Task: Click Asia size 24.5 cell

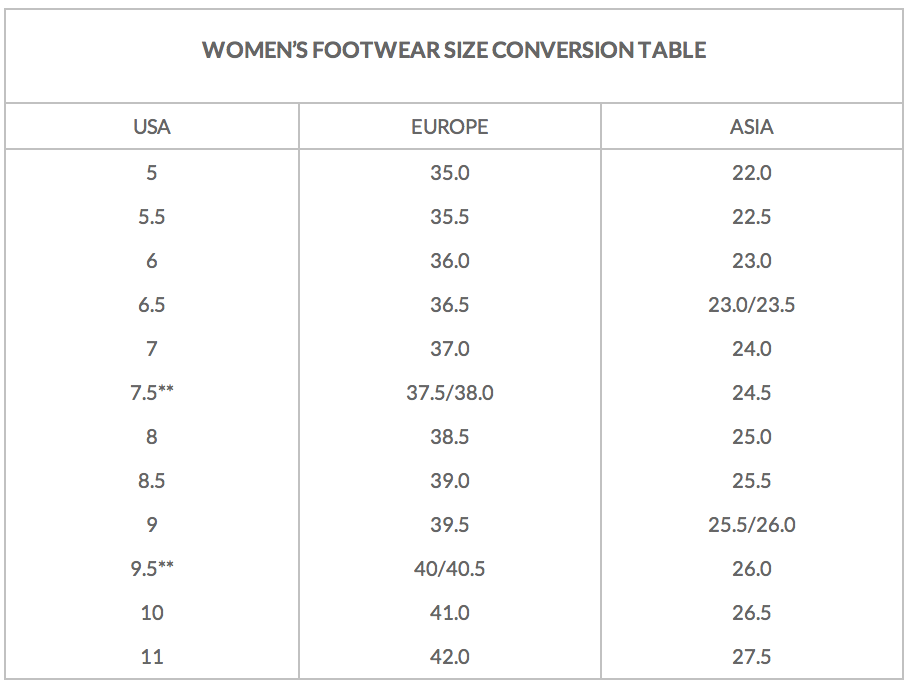Action: 752,393
